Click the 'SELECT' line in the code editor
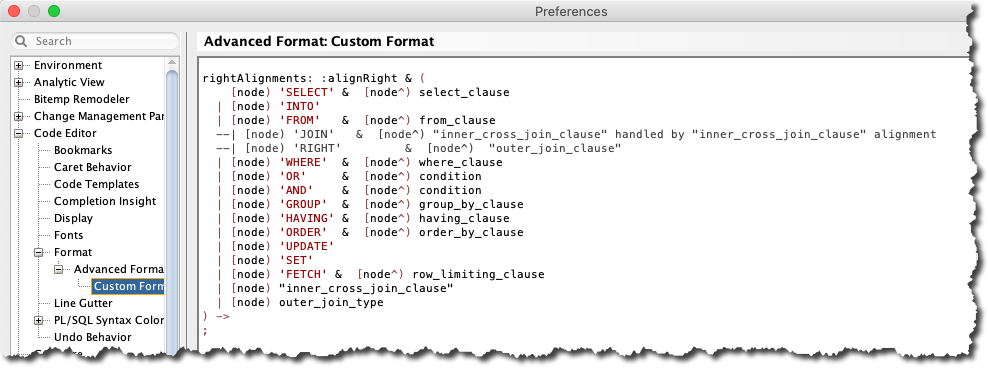This screenshot has width=988, height=368. 370,93
